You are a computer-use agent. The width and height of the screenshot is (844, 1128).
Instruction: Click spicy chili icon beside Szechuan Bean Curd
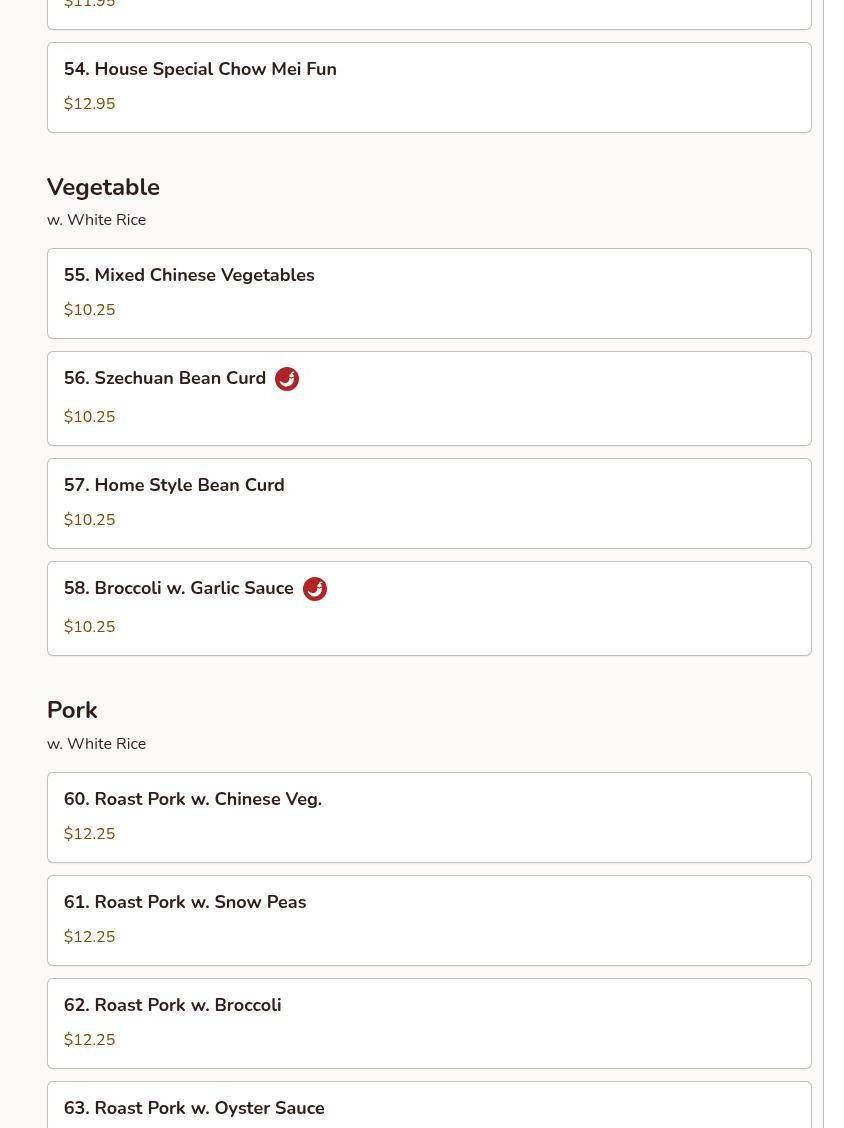287,378
